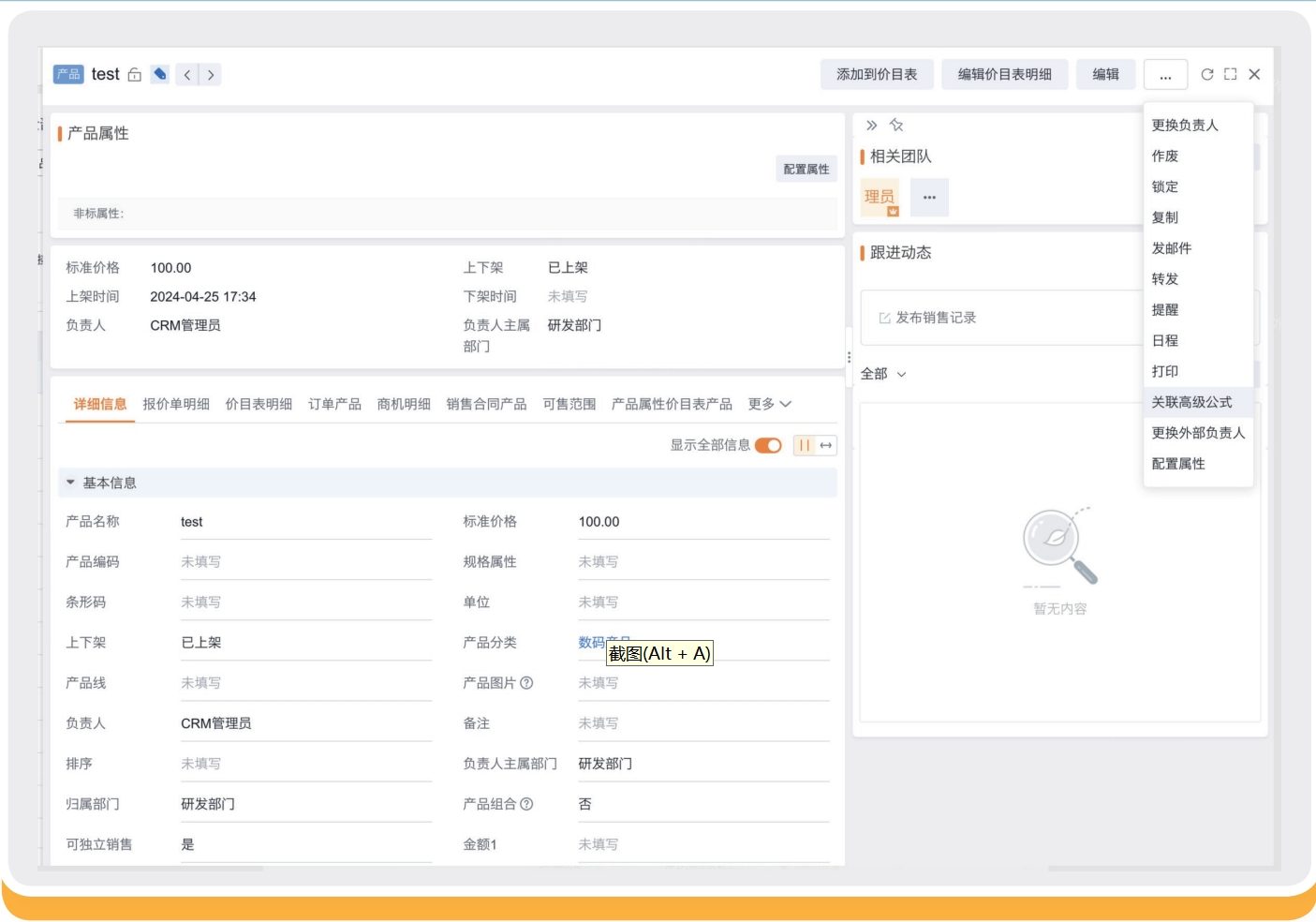This screenshot has width=1316, height=922.
Task: Go to next record arrow
Action: [211, 75]
